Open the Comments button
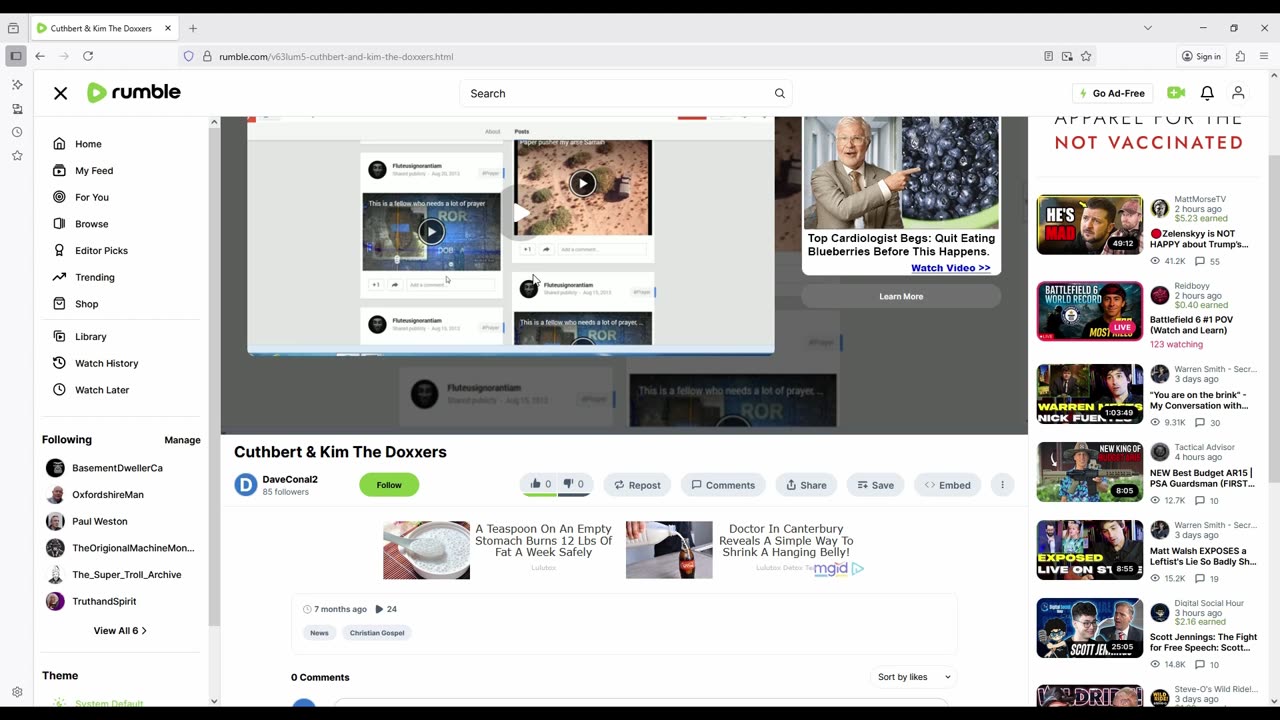Image resolution: width=1280 pixels, height=720 pixels. (x=723, y=485)
